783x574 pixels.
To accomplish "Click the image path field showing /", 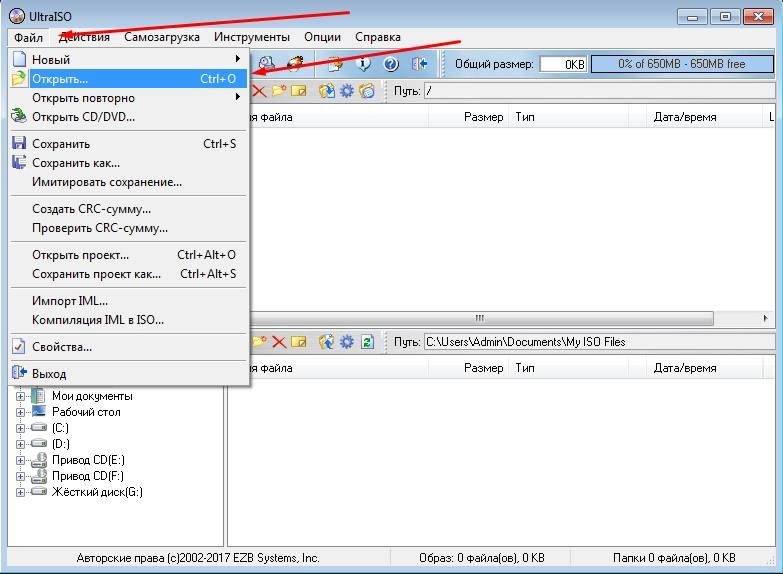I will coord(599,91).
